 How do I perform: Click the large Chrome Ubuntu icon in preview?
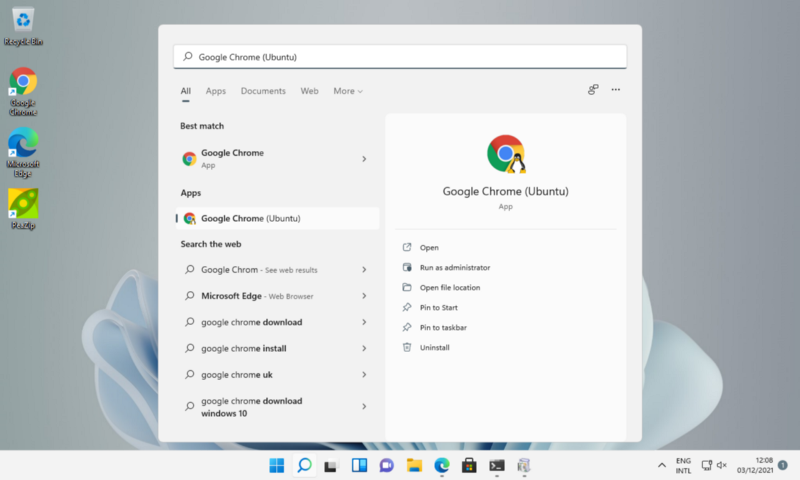[506, 154]
